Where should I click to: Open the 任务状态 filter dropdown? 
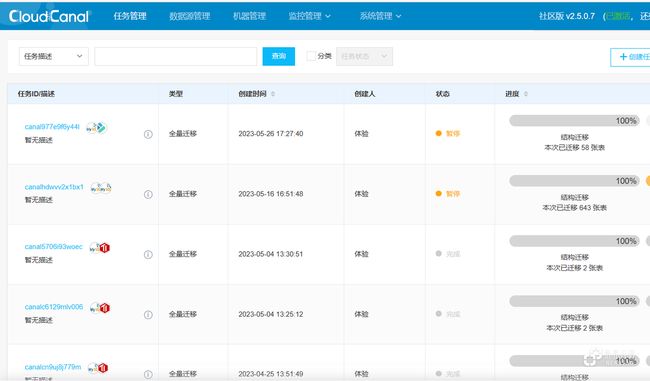coord(364,56)
